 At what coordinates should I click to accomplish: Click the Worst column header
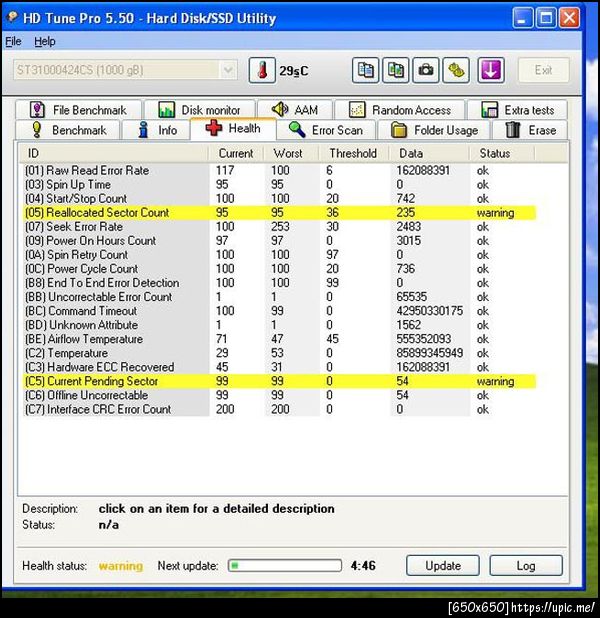coord(291,153)
